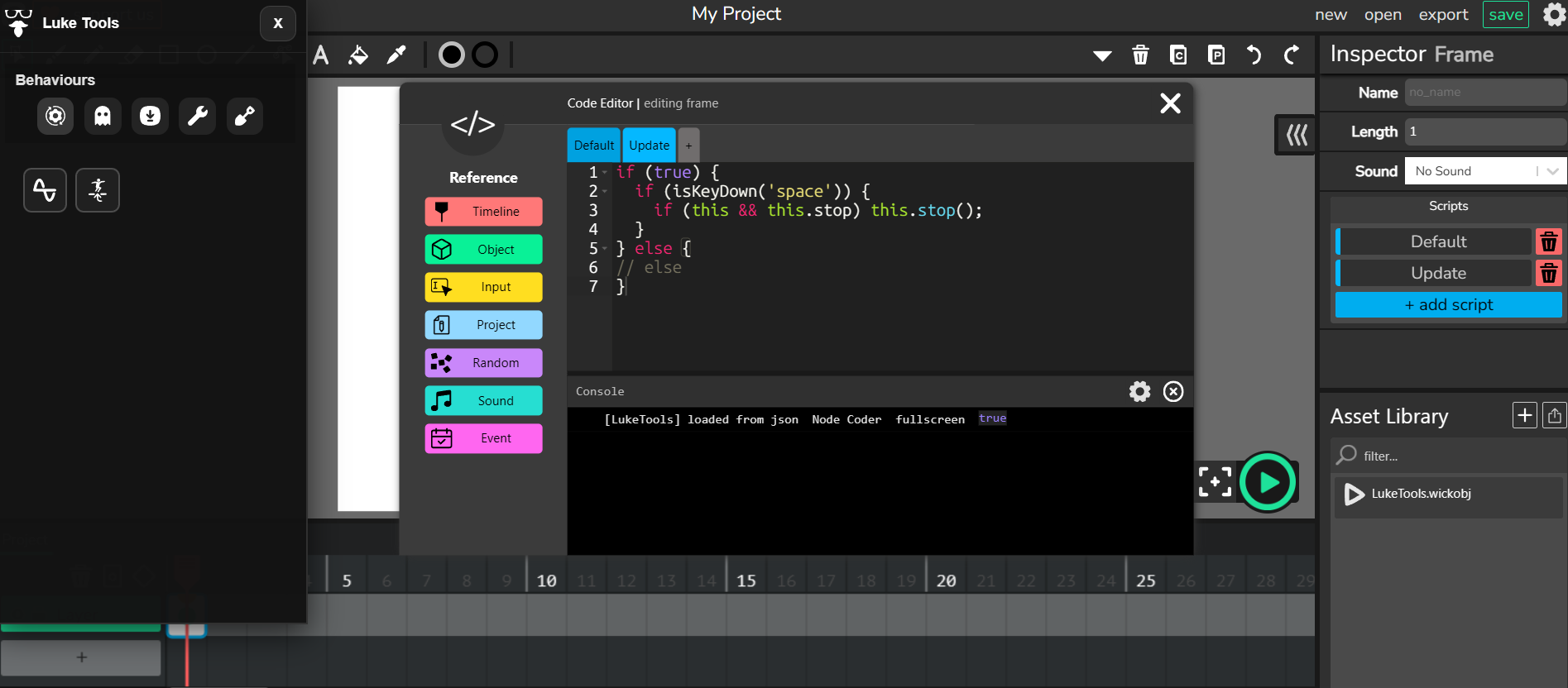Switch to the Update script tab

pos(649,146)
